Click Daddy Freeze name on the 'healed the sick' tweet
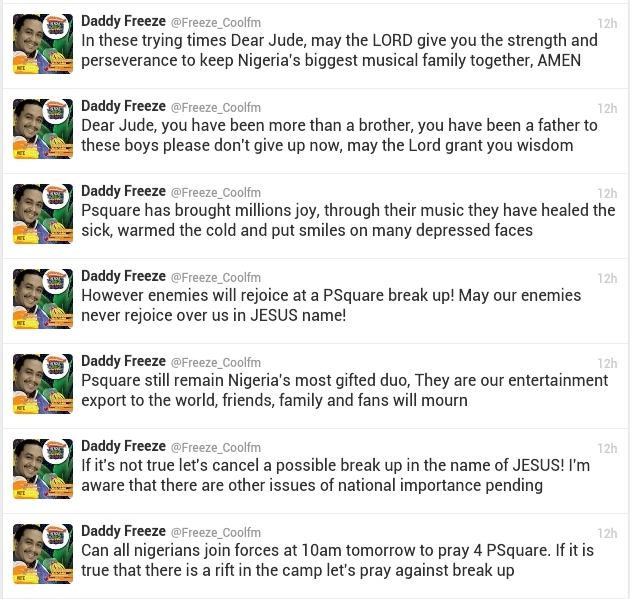 [x=123, y=191]
